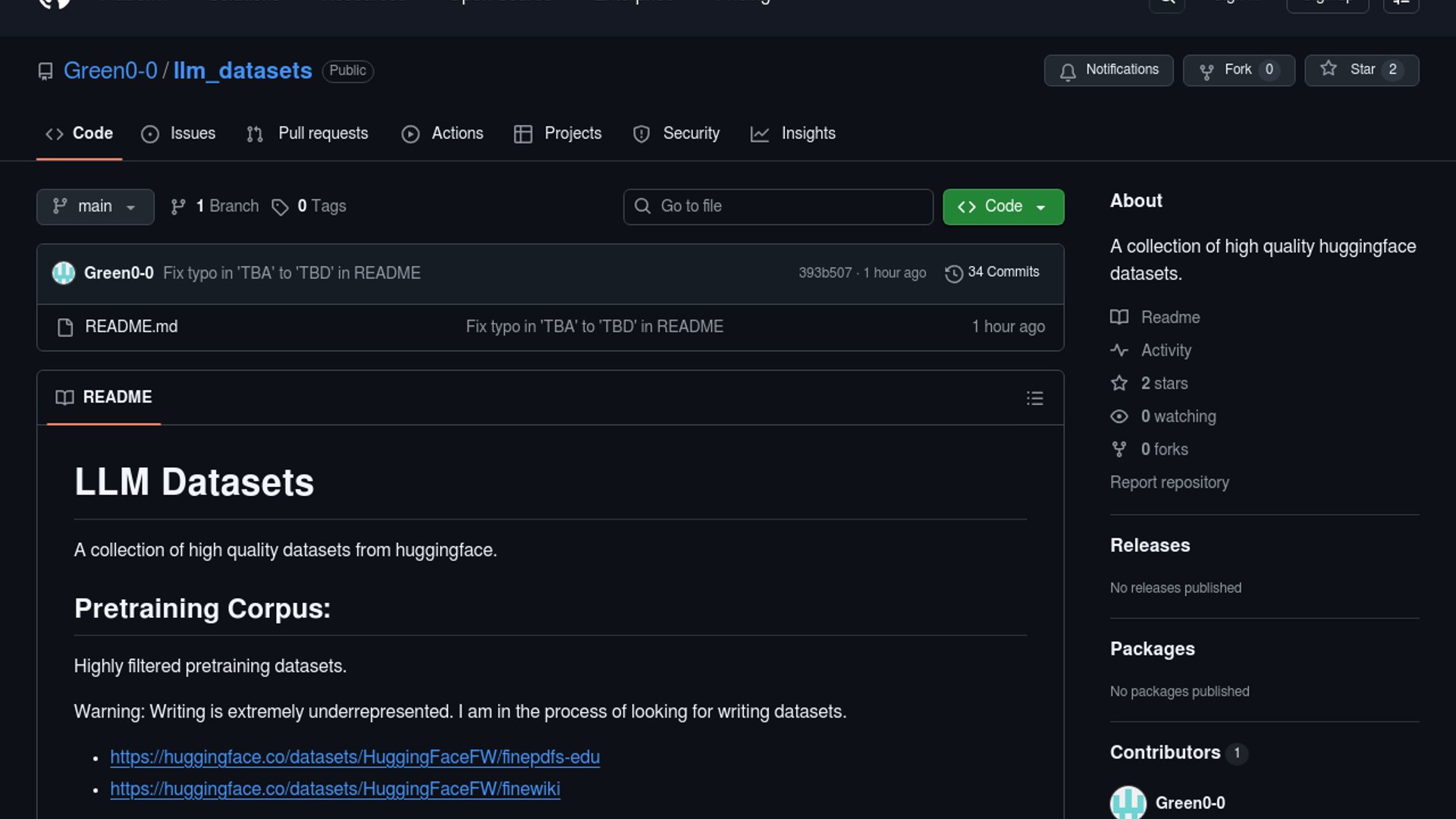Click the Star icon button
The height and width of the screenshot is (819, 1456).
click(1328, 69)
